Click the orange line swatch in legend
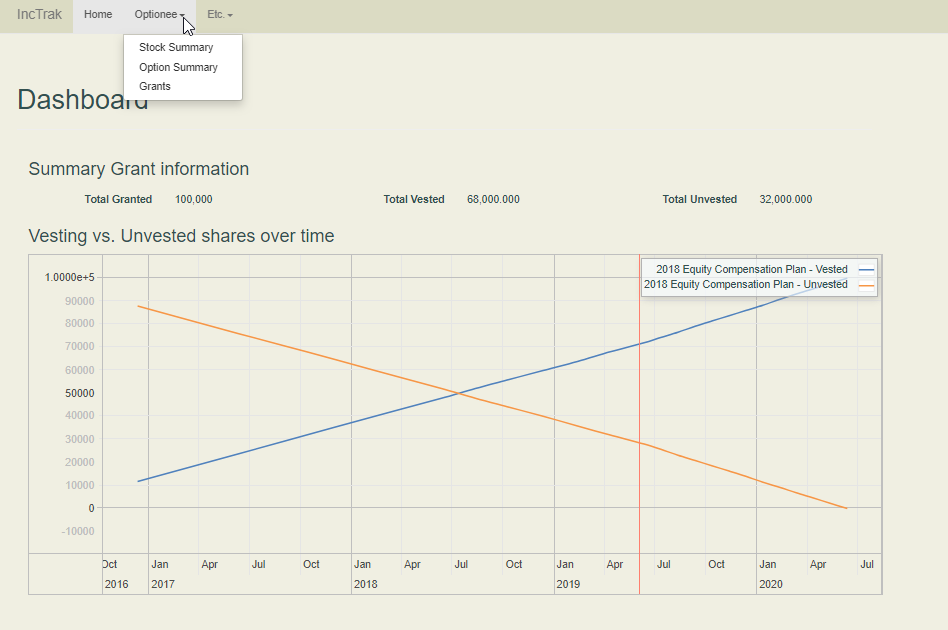This screenshot has width=948, height=630. pyautogui.click(x=866, y=285)
